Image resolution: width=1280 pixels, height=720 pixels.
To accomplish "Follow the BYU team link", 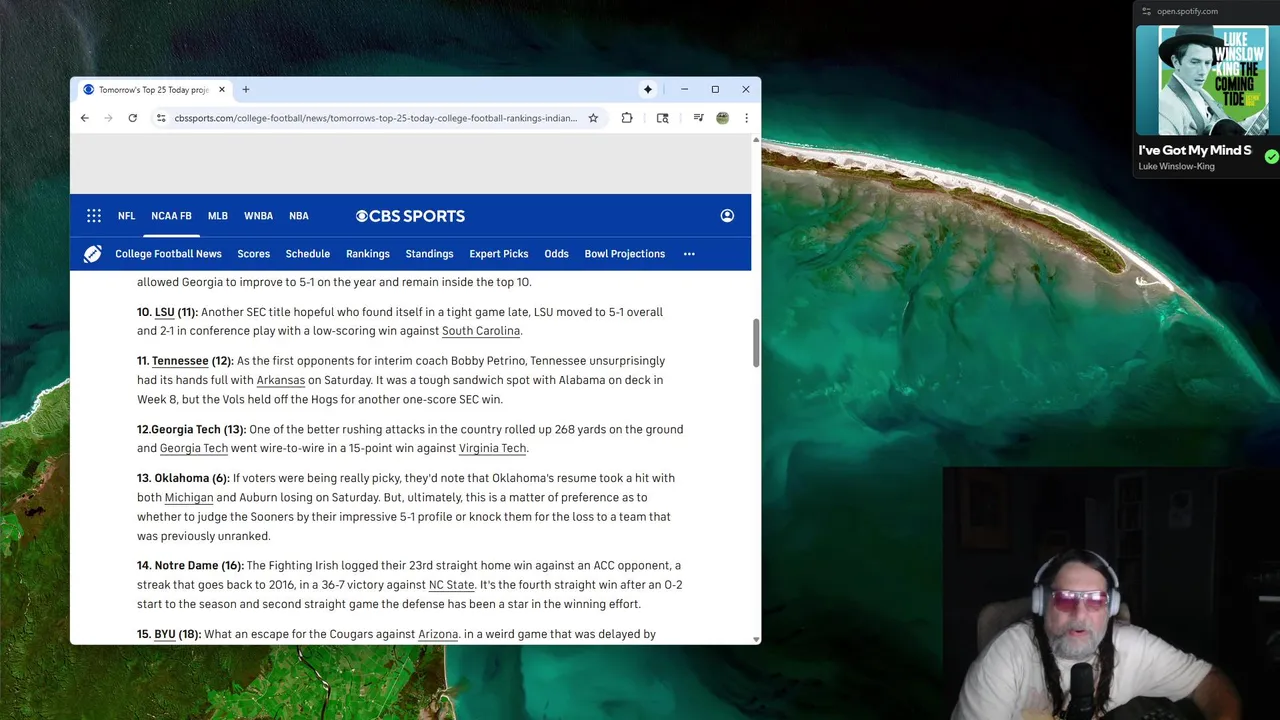I will pyautogui.click(x=165, y=634).
